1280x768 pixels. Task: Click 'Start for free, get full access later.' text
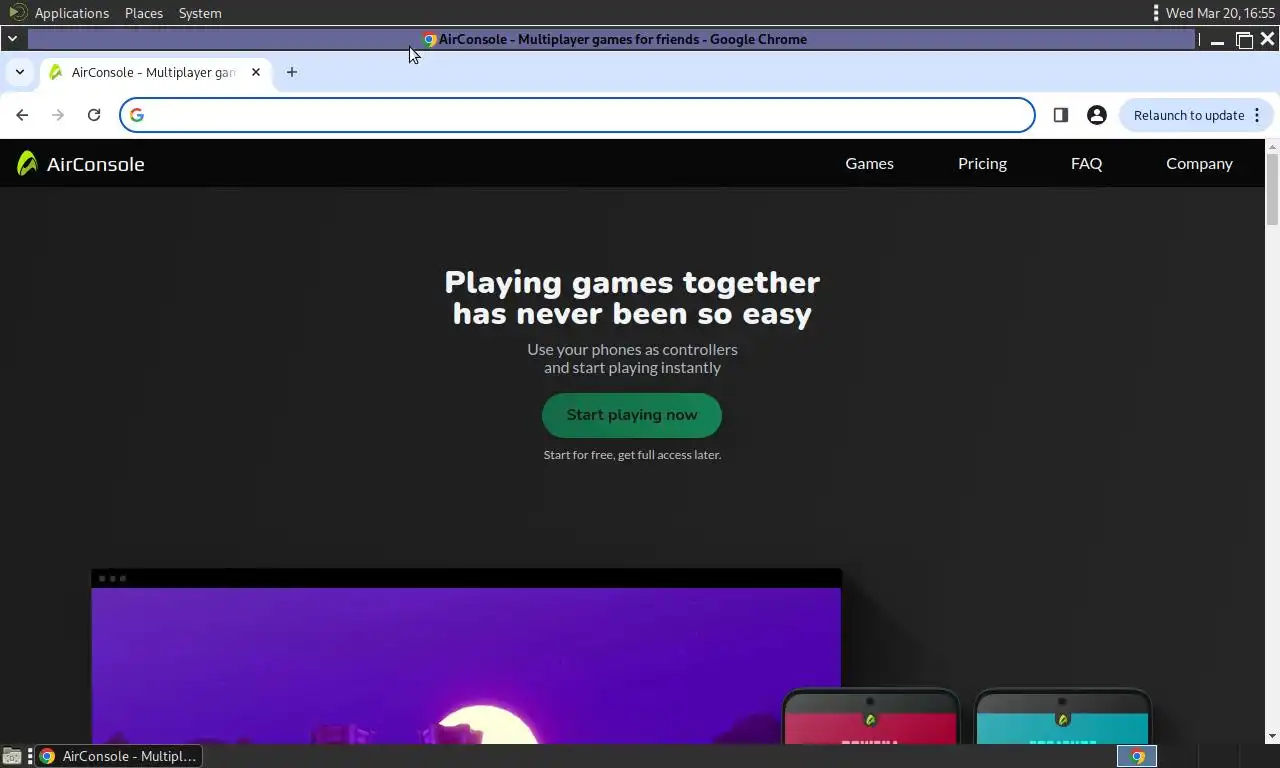coord(632,455)
